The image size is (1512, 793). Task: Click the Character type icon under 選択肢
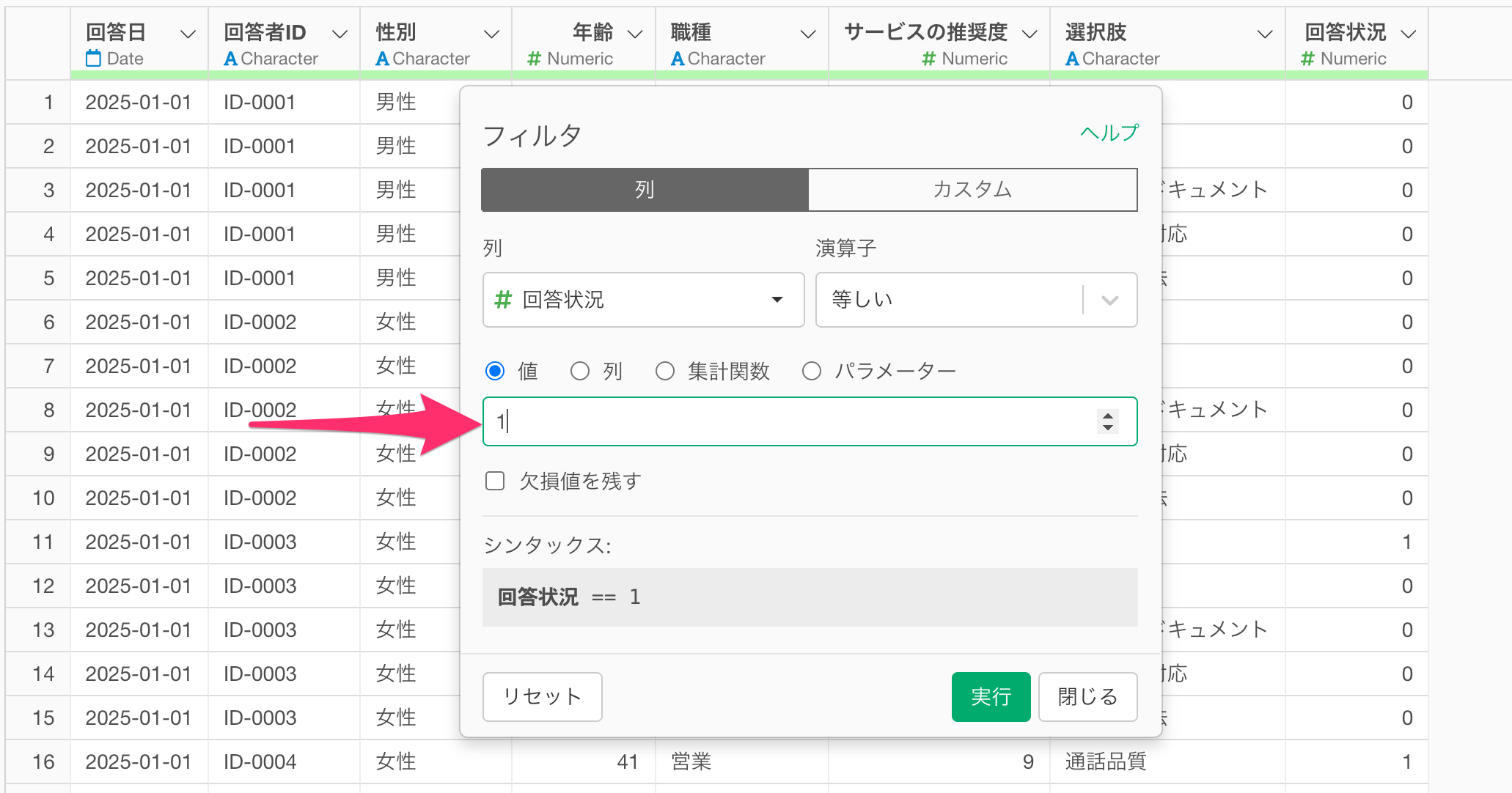[1072, 59]
